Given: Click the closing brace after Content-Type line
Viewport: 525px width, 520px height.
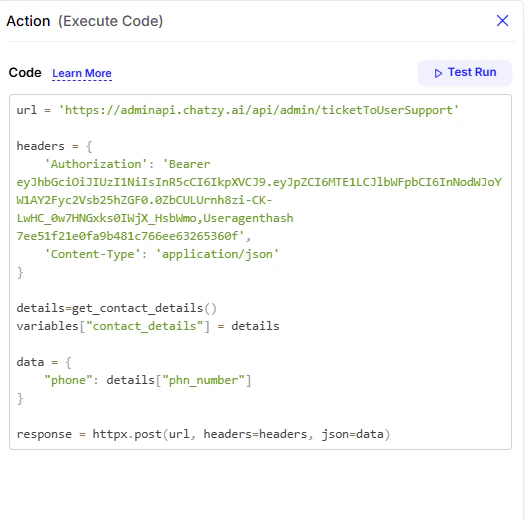Looking at the screenshot, I should point(20,273).
